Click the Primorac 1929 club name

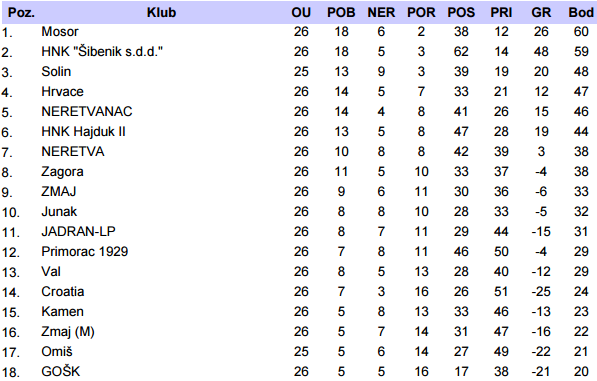(x=85, y=252)
